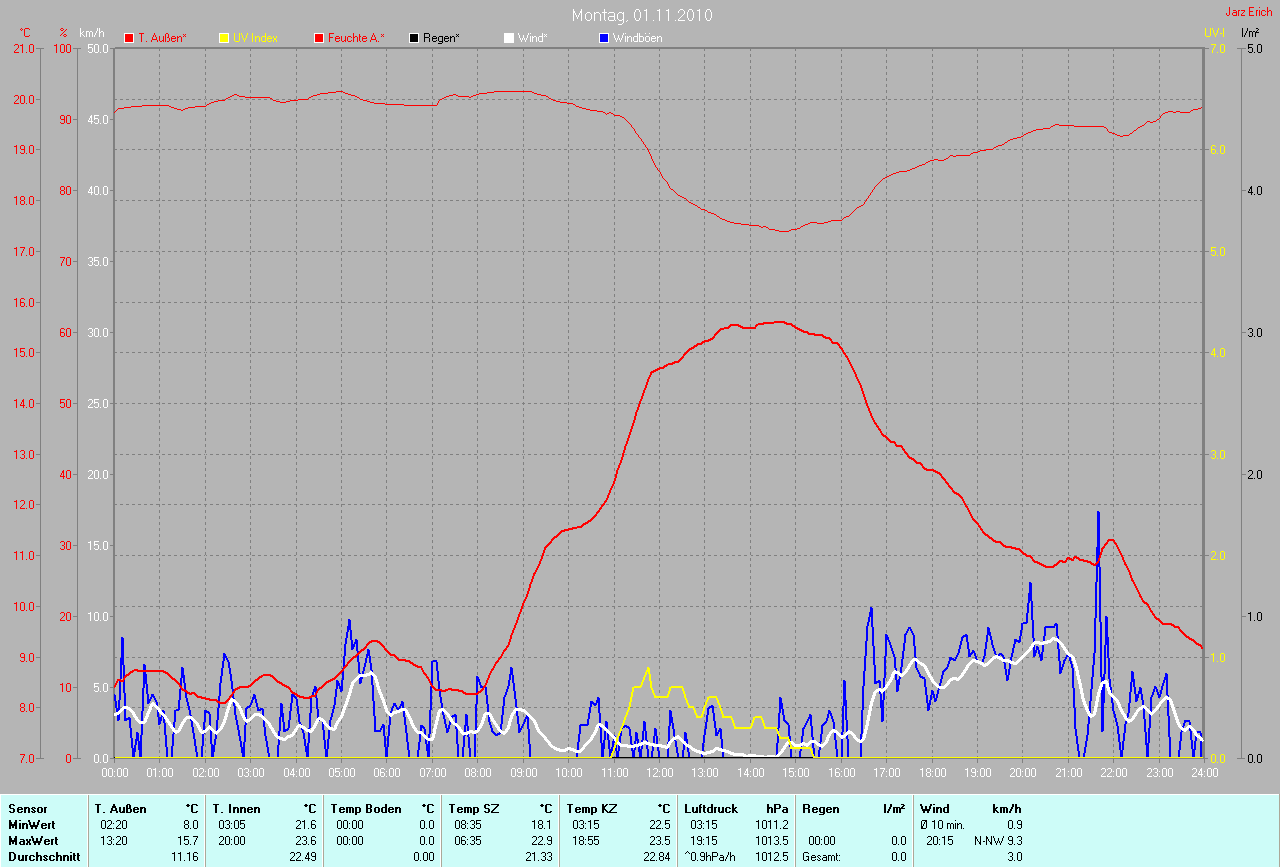The image size is (1280, 867).
Task: Click the red T. Außen legend square
Action: pos(129,38)
